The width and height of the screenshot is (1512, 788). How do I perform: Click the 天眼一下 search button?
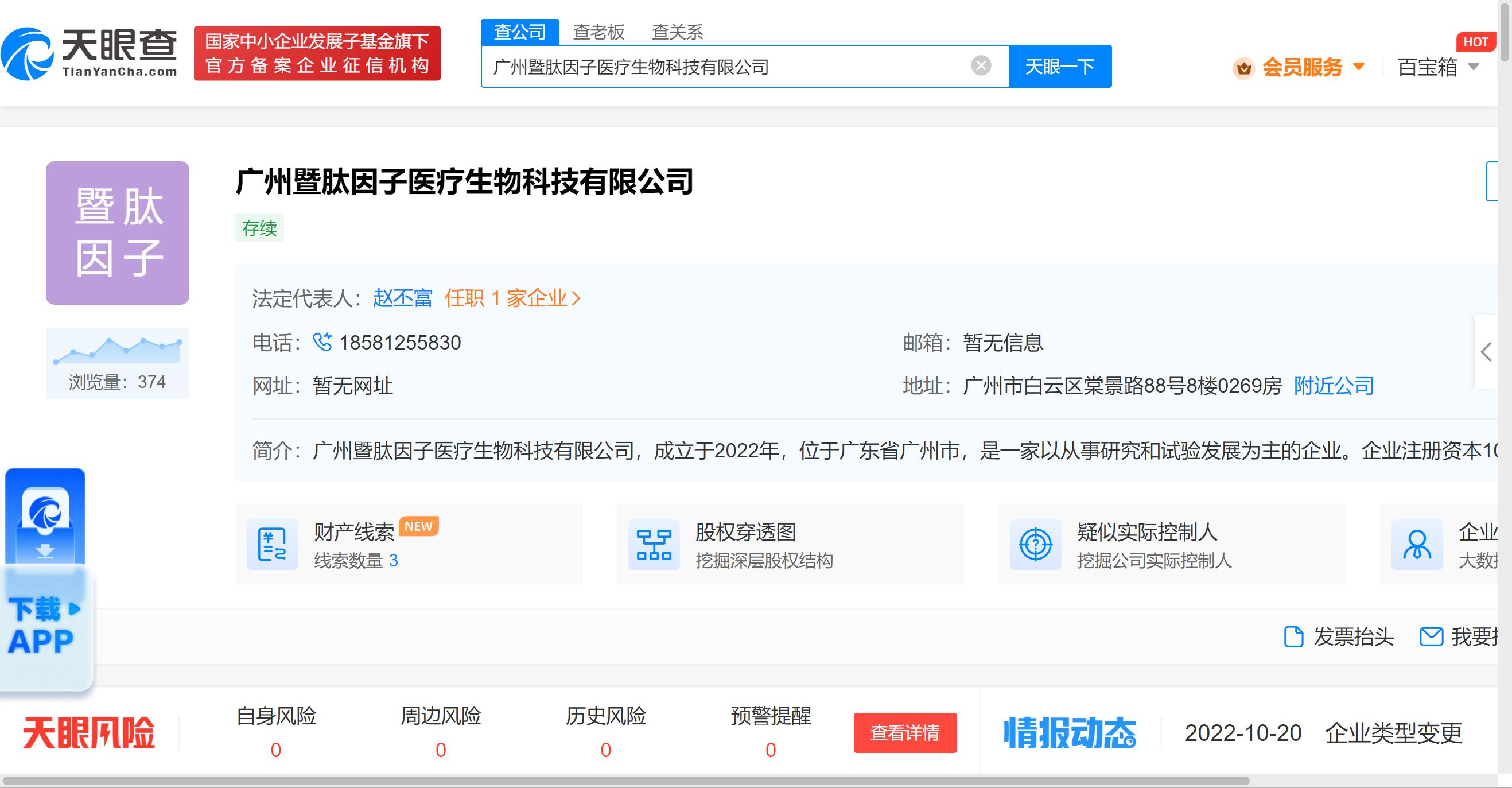click(x=1060, y=67)
